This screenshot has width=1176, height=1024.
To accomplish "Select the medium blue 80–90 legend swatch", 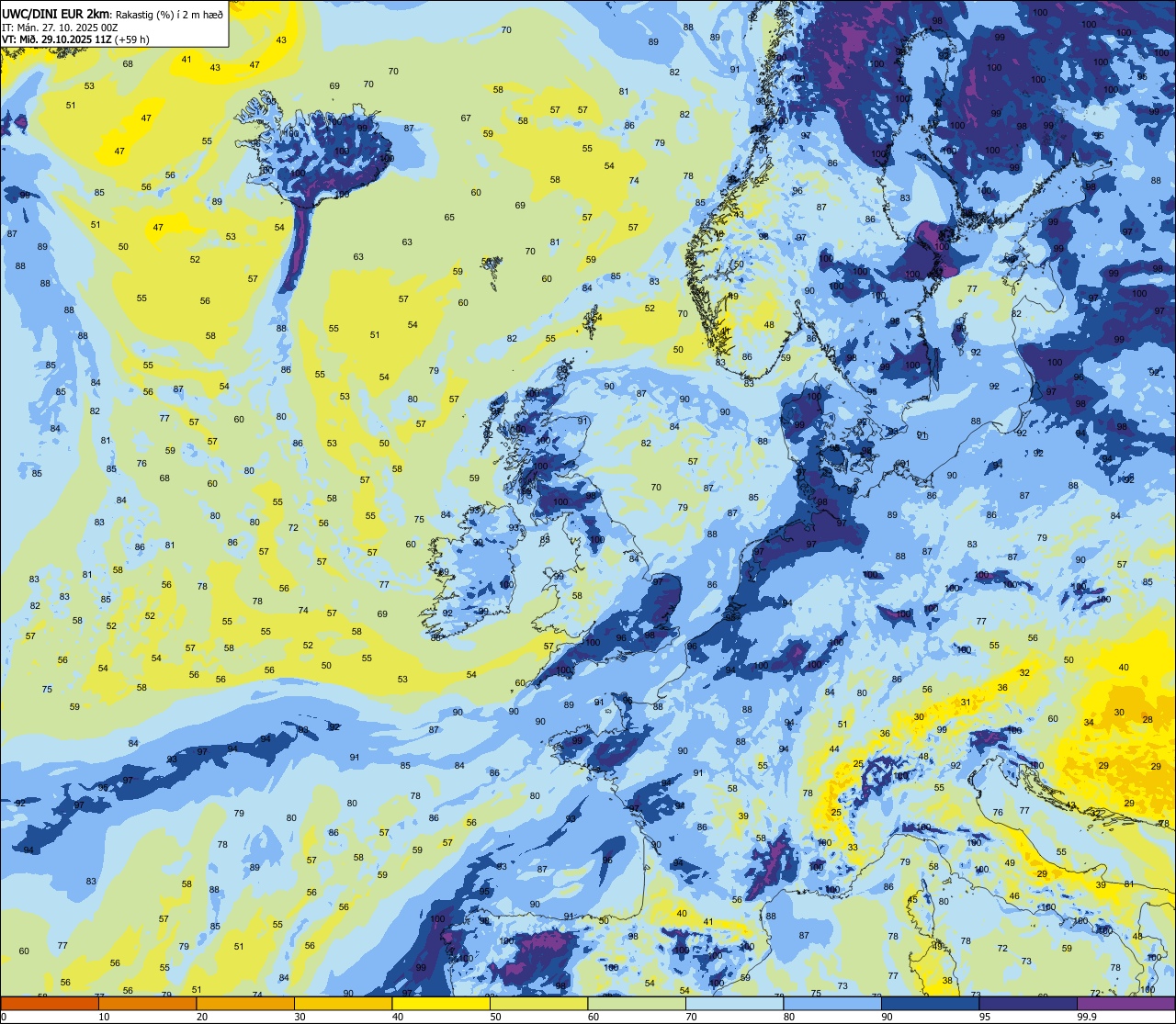I will (832, 1003).
